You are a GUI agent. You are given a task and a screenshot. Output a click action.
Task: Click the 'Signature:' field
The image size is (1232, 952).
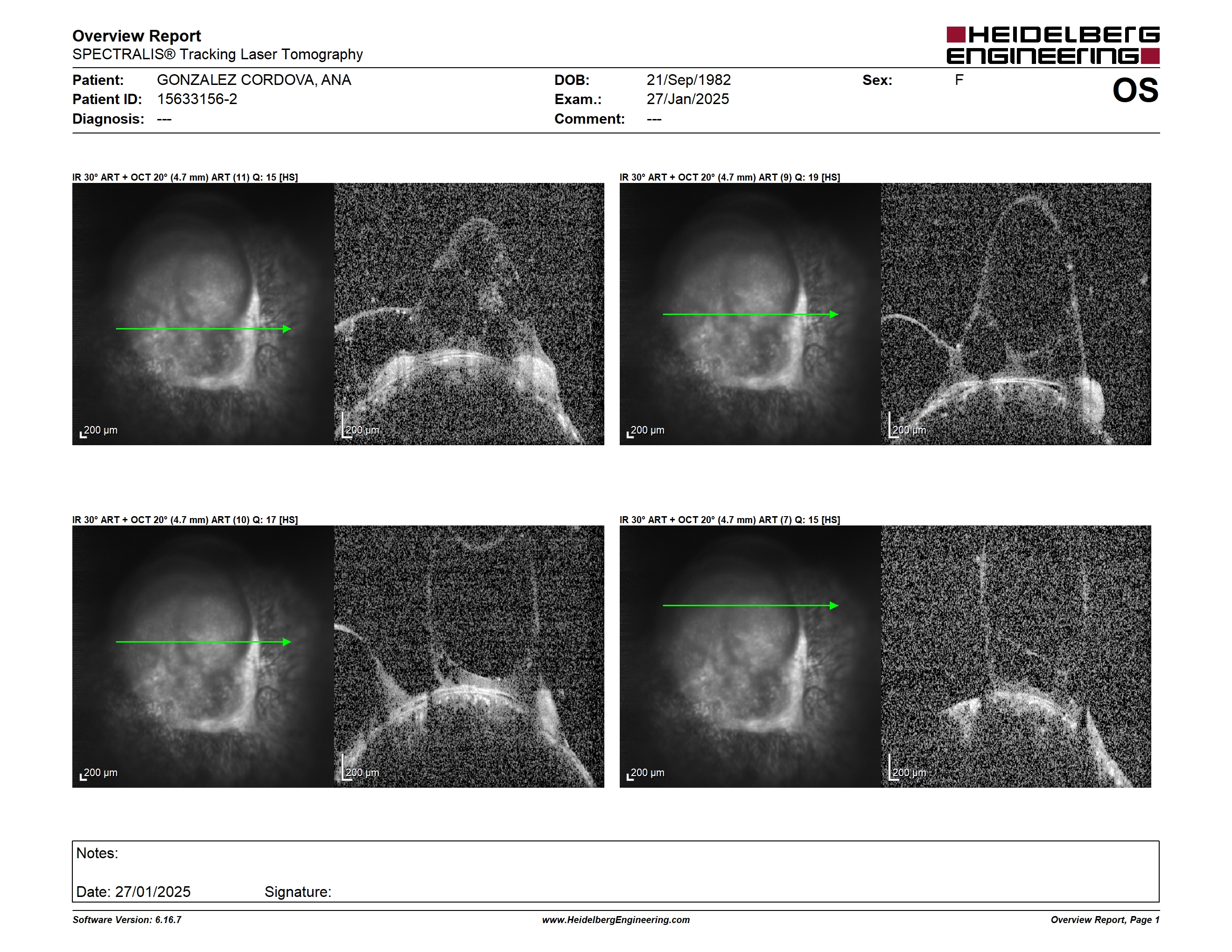tap(298, 892)
